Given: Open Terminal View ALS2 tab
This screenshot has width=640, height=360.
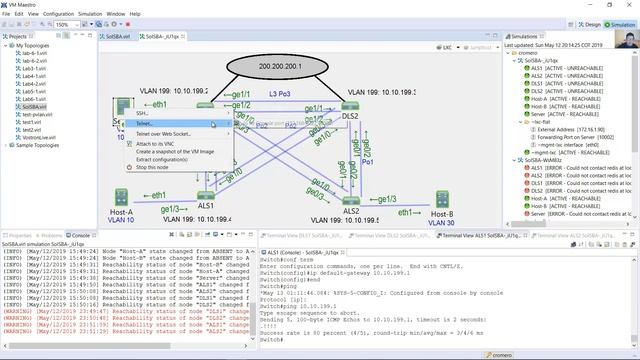Looking at the screenshot, I should coord(573,236).
